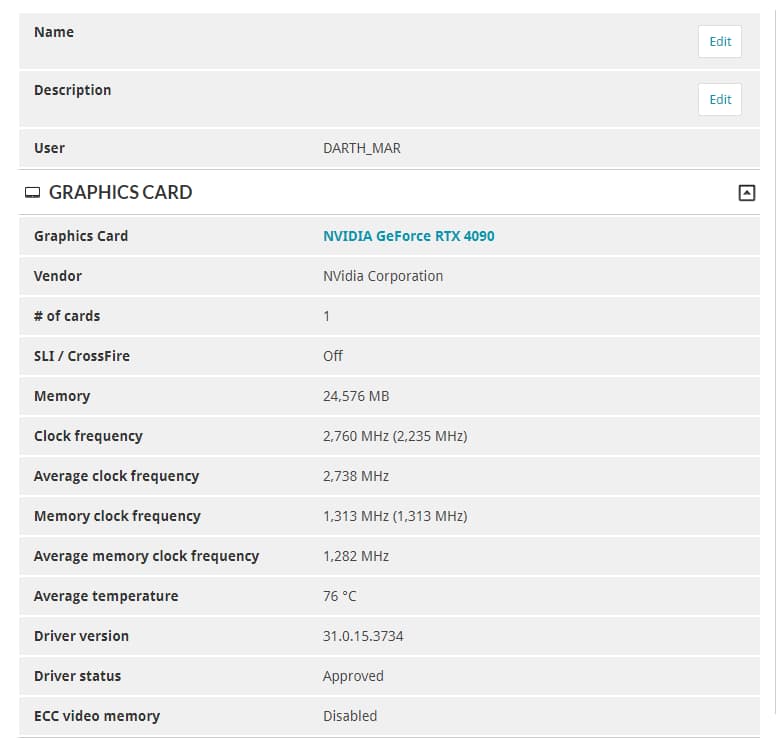Click the # of cards label
The height and width of the screenshot is (742, 776).
(67, 316)
